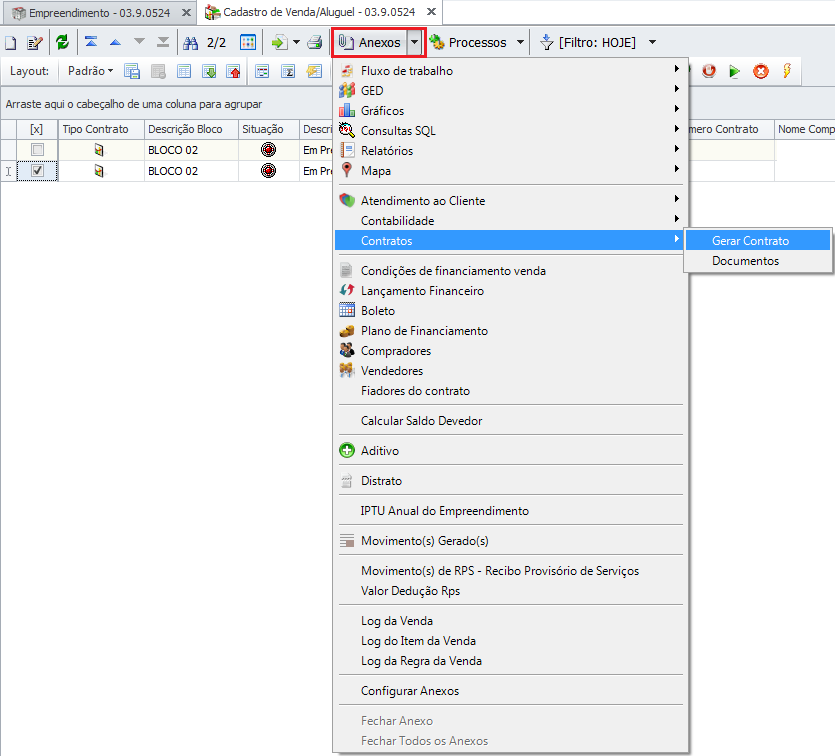
Task: Go to previous record blue arrow
Action: point(115,42)
